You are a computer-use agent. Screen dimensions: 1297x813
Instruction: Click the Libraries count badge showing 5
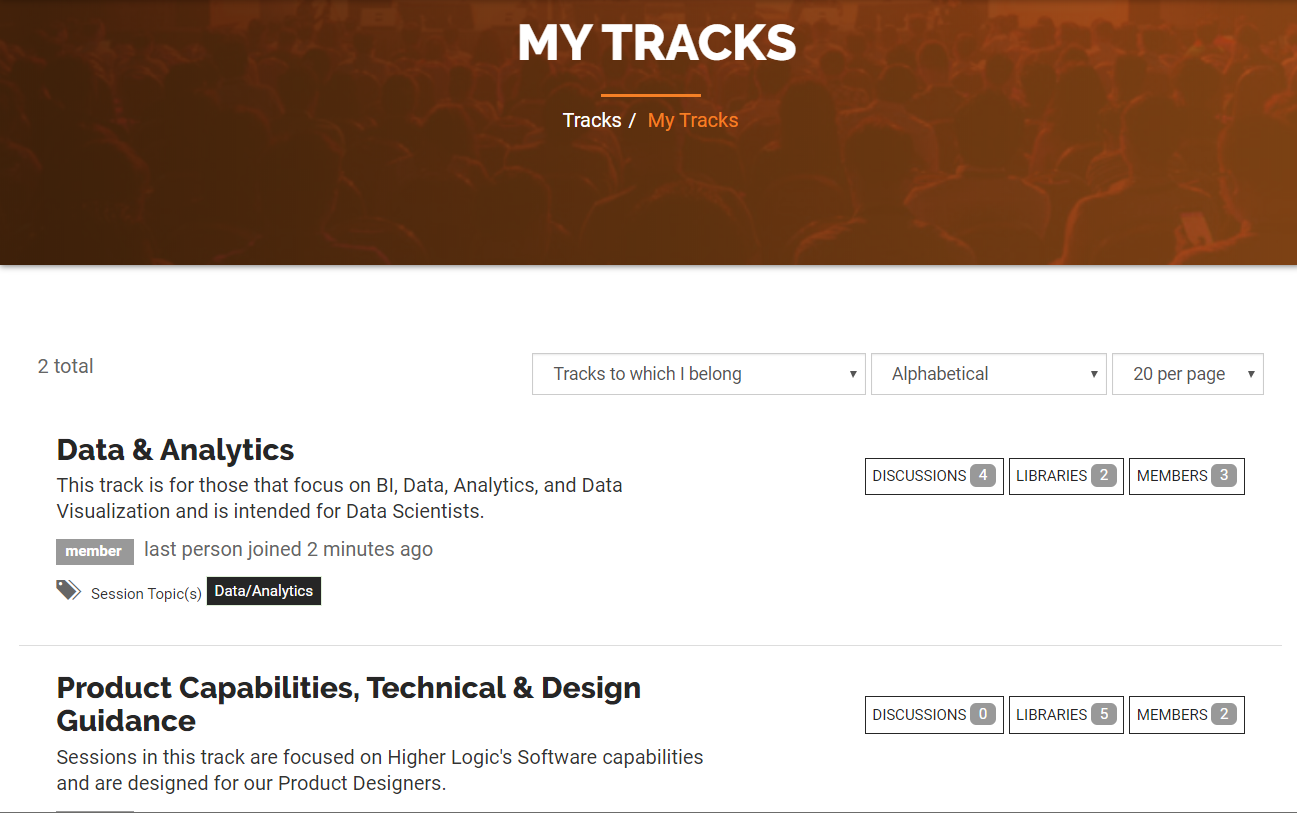click(x=1104, y=715)
